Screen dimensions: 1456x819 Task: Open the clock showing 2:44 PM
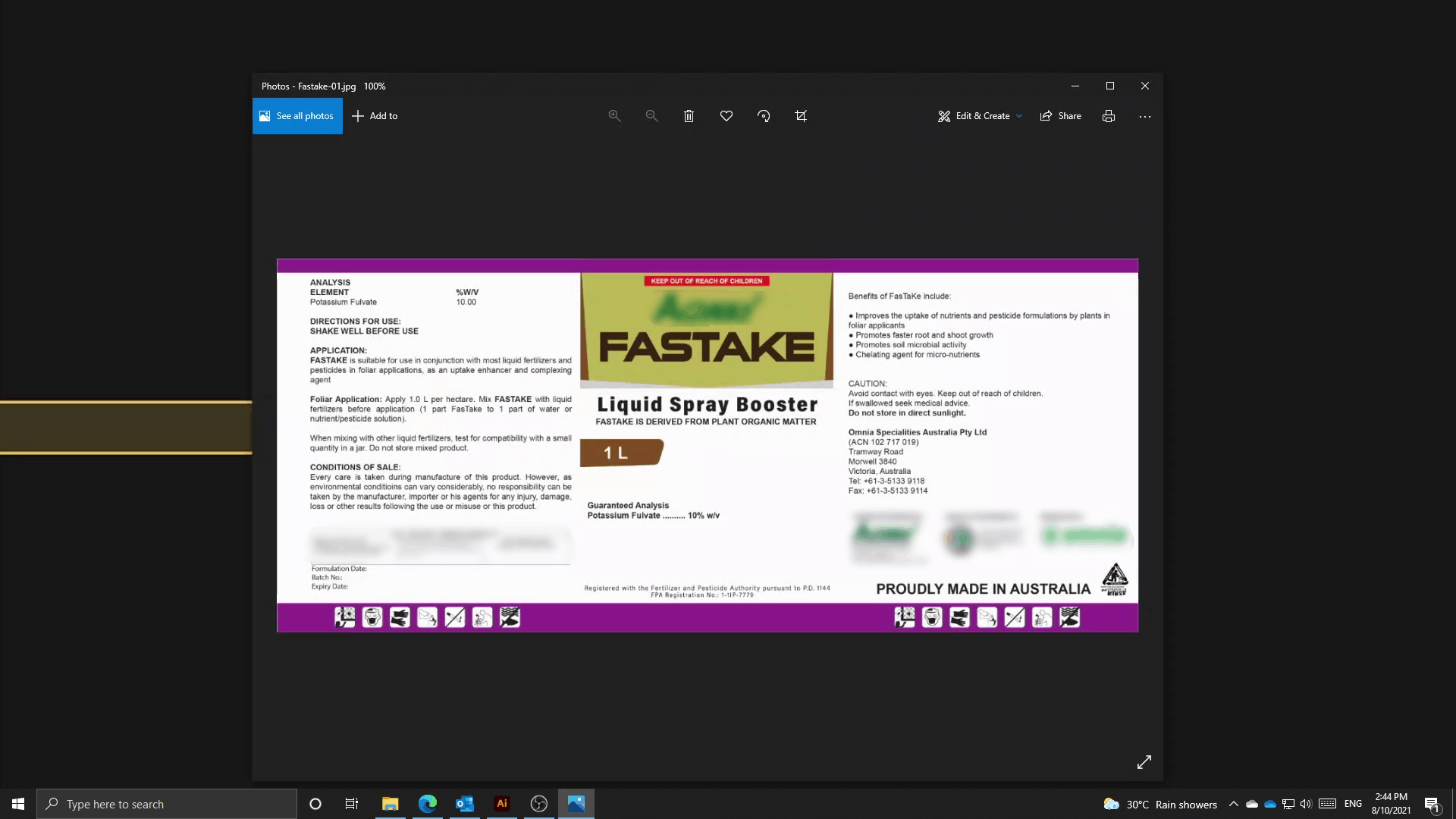pyautogui.click(x=1391, y=804)
